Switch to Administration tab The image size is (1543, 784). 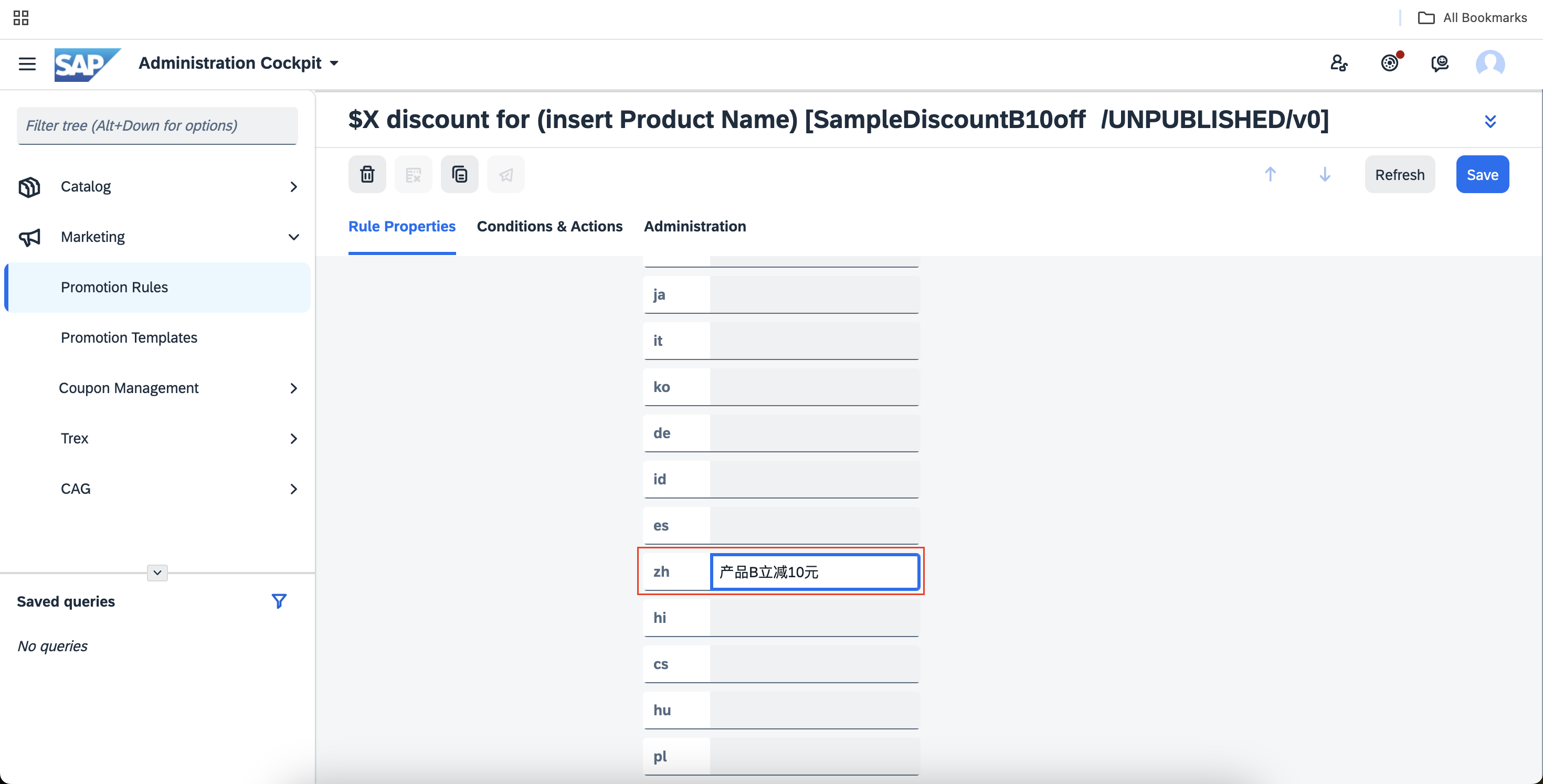pos(695,226)
